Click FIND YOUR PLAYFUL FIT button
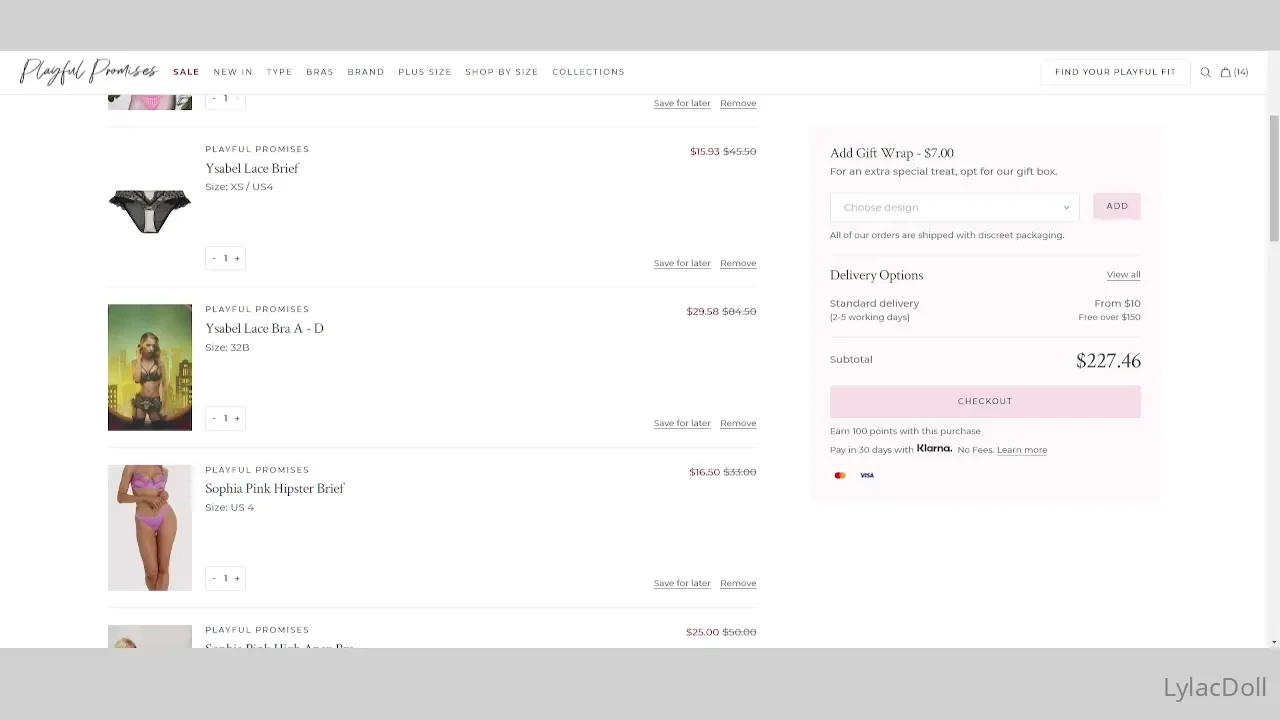The width and height of the screenshot is (1280, 720). coord(1115,72)
